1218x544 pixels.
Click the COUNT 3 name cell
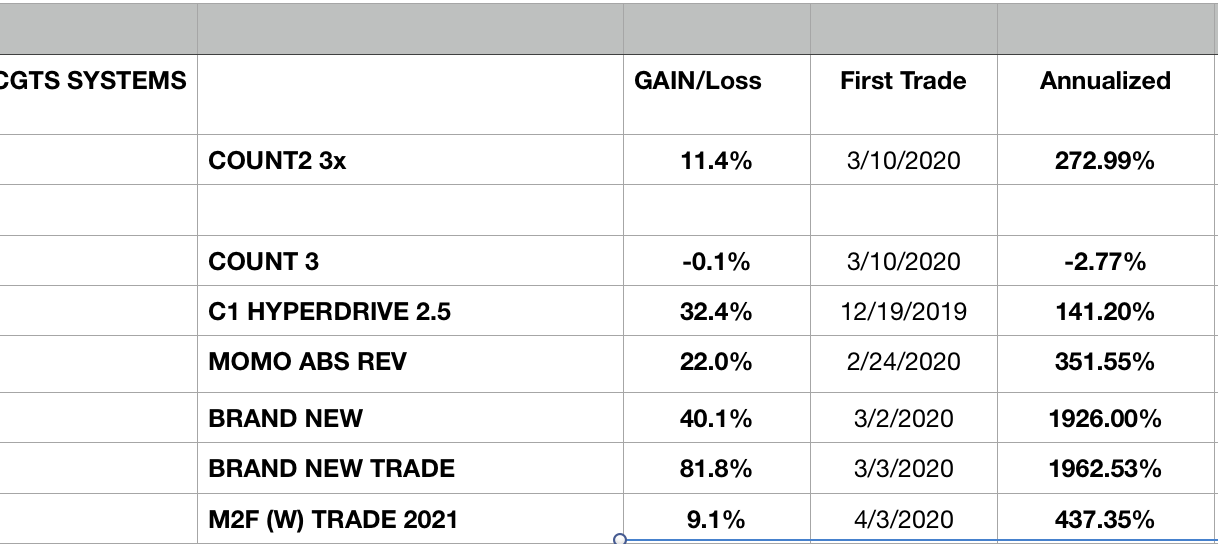(x=263, y=262)
